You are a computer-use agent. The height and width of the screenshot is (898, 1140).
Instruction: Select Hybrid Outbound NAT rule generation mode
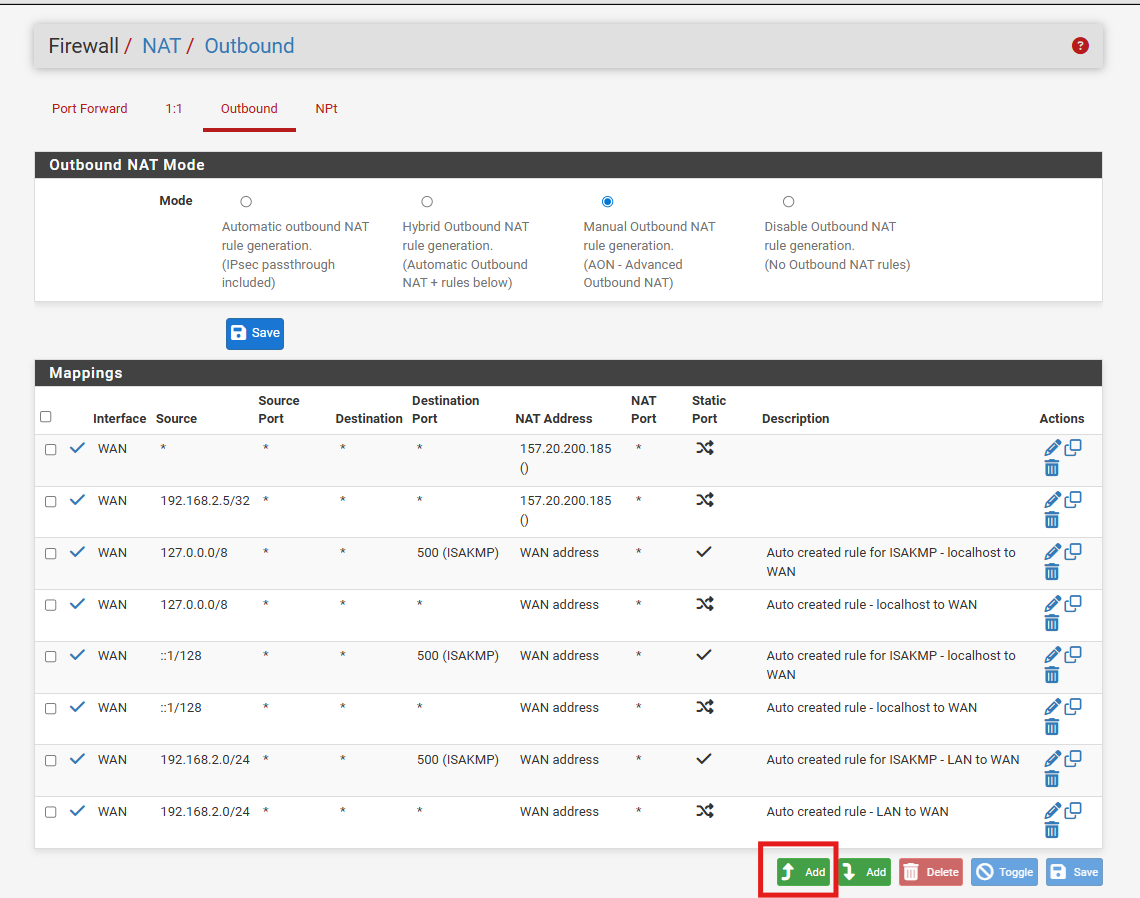(427, 202)
